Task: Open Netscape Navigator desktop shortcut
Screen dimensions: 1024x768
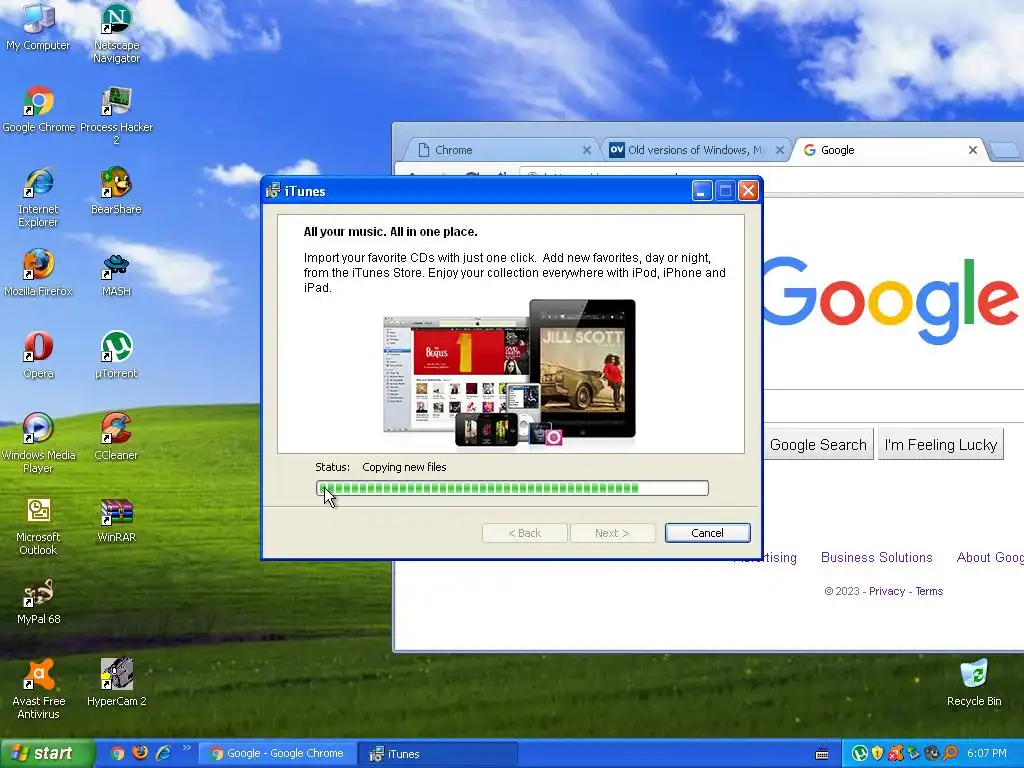Action: coord(116,33)
